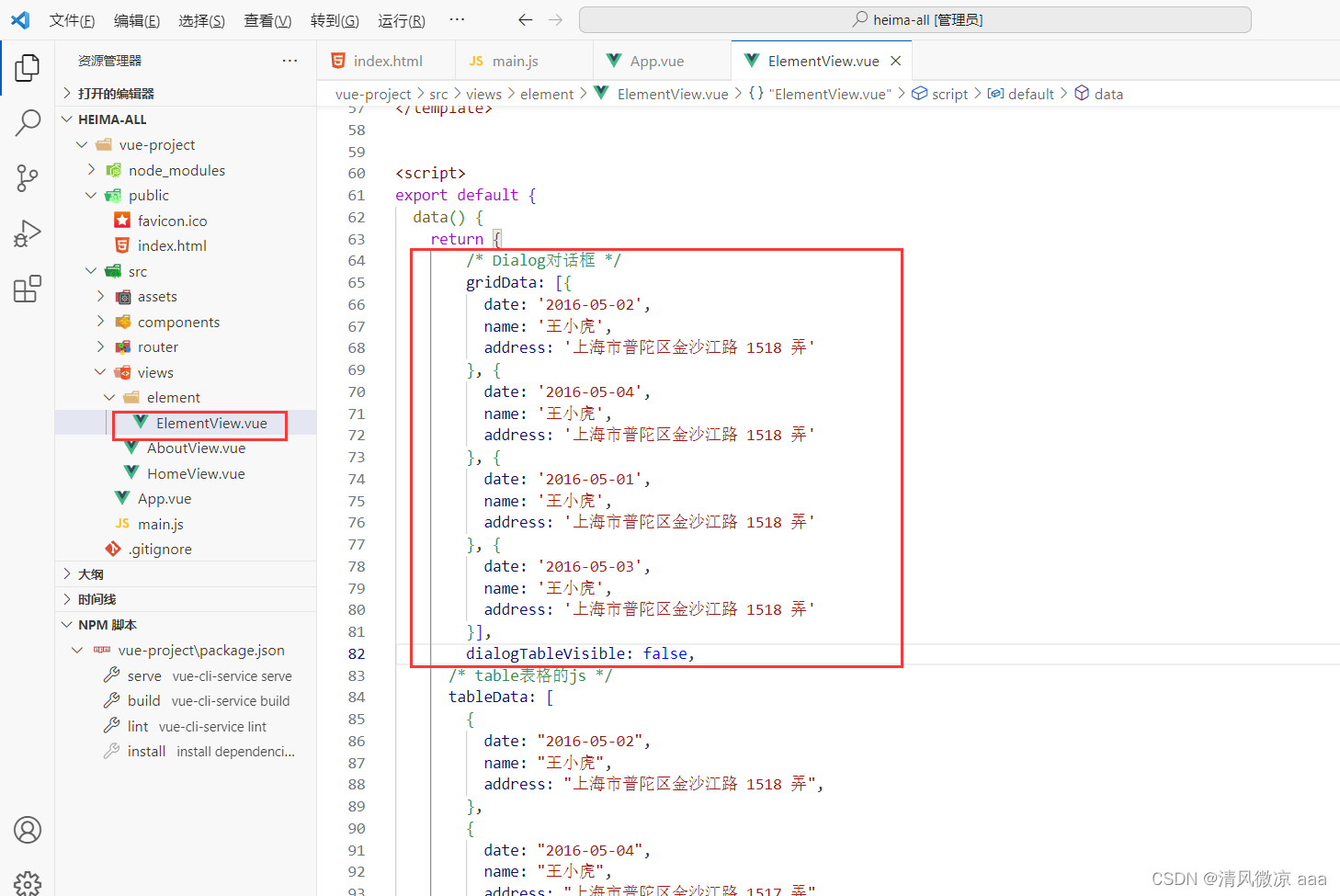Viewport: 1340px width, 896px height.
Task: Open the 文件(F) menu
Action: (72, 20)
